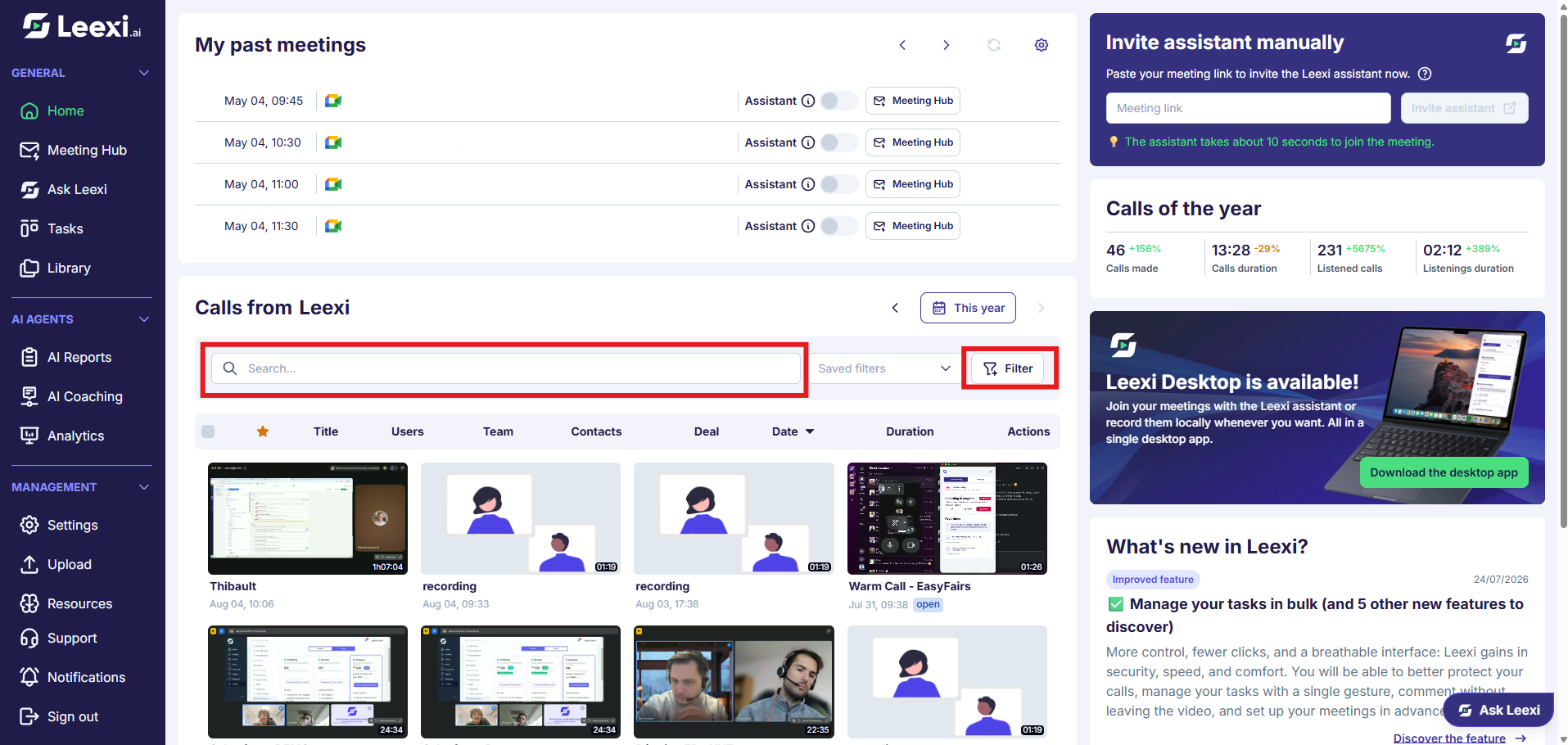Follow the Discover the feature link
The width and height of the screenshot is (1568, 745).
pyautogui.click(x=1459, y=738)
